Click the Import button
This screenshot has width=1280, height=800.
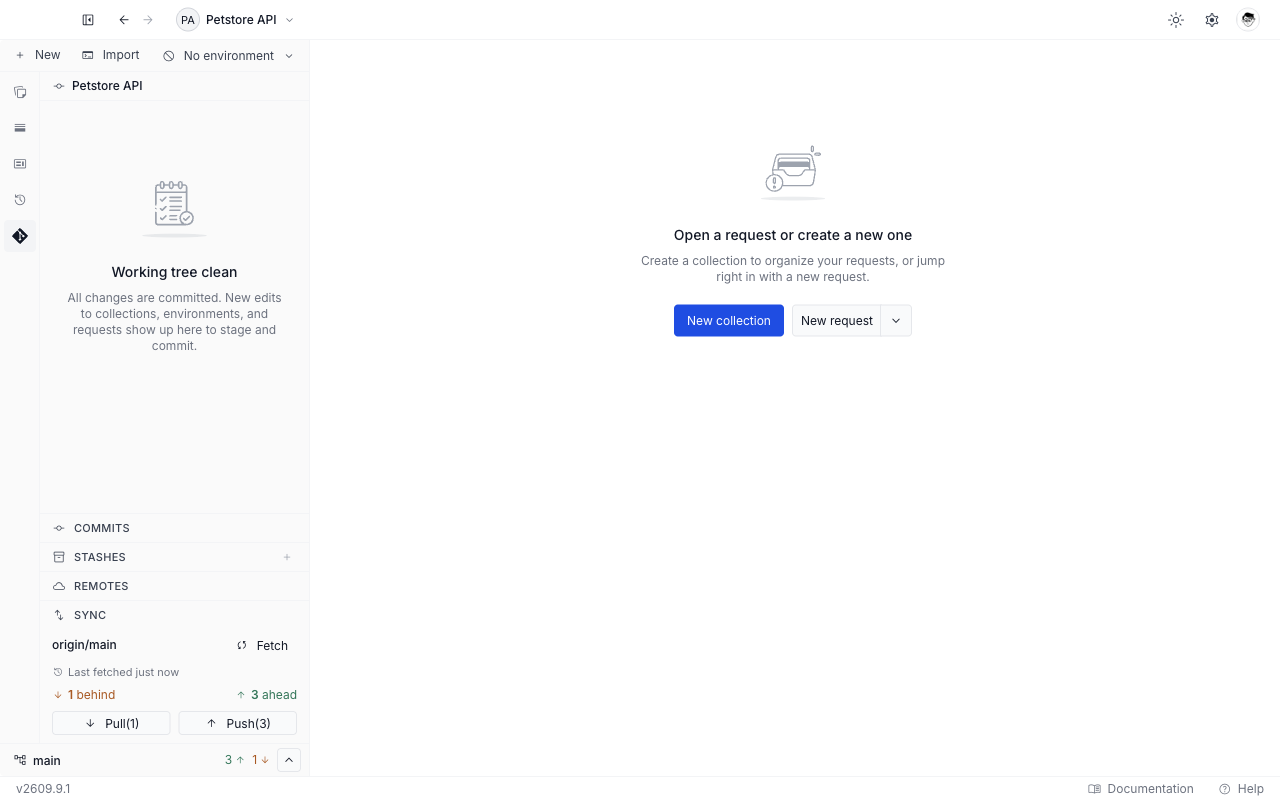point(111,55)
